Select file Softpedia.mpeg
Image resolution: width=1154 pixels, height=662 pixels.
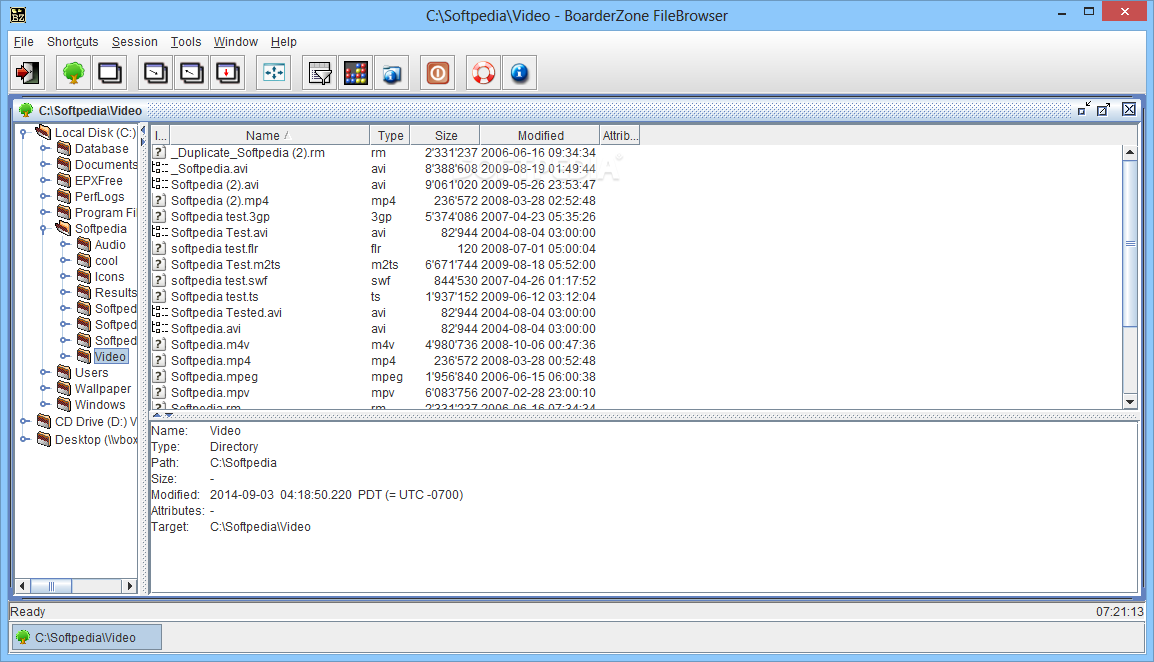point(214,377)
